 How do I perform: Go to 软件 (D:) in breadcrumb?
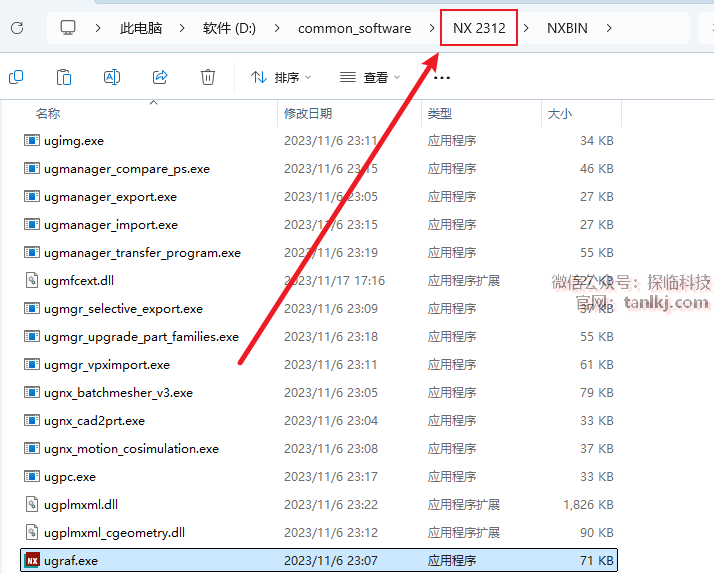click(229, 28)
